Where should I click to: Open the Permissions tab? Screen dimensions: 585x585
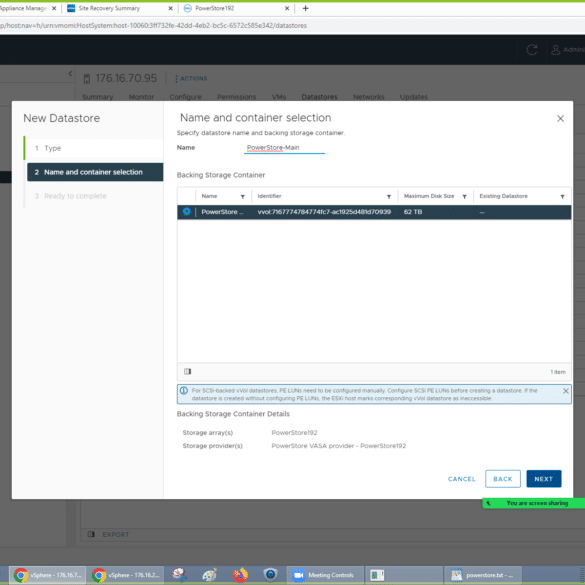click(x=237, y=97)
